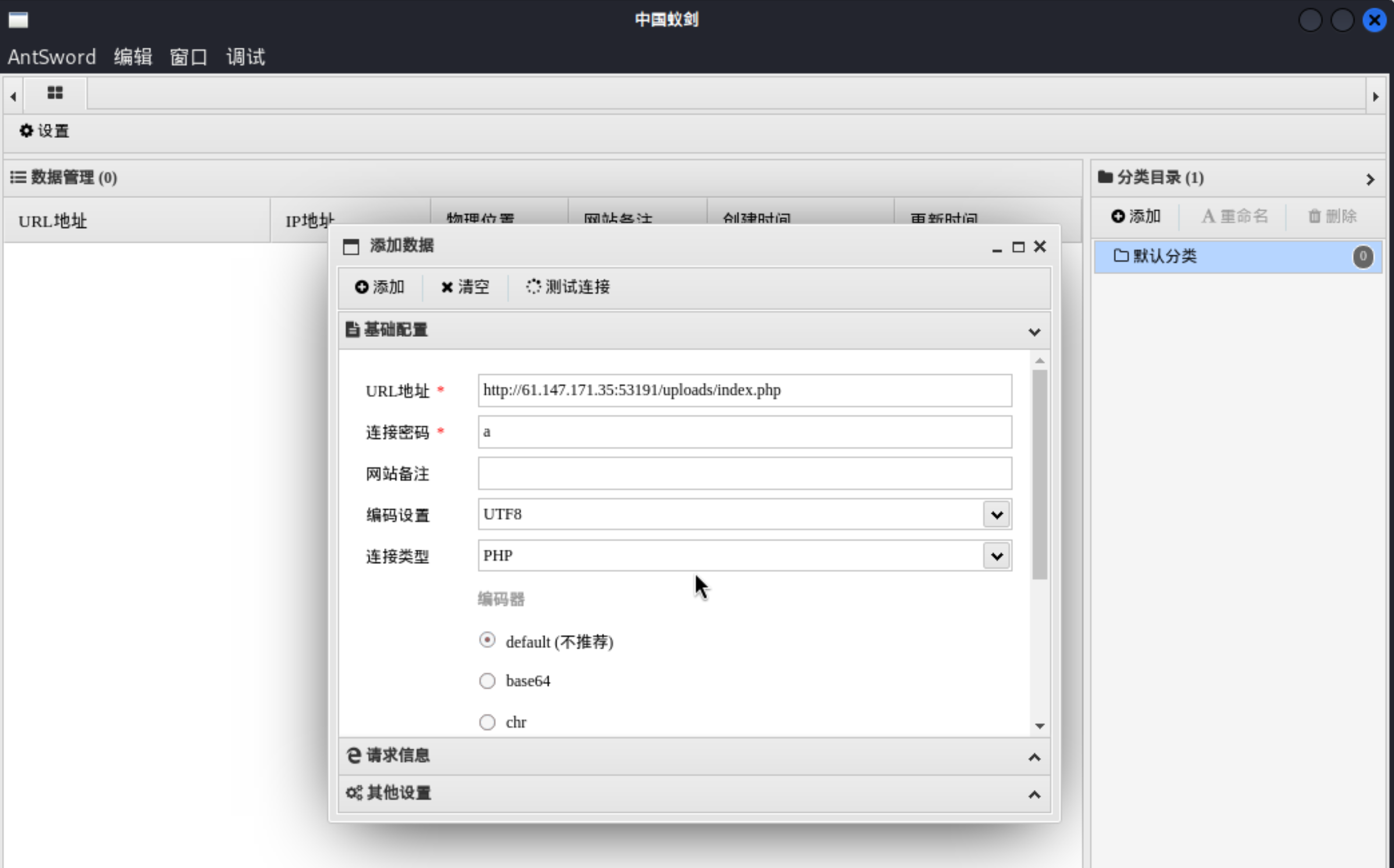
Task: Select the home grid tab
Action: pos(55,93)
